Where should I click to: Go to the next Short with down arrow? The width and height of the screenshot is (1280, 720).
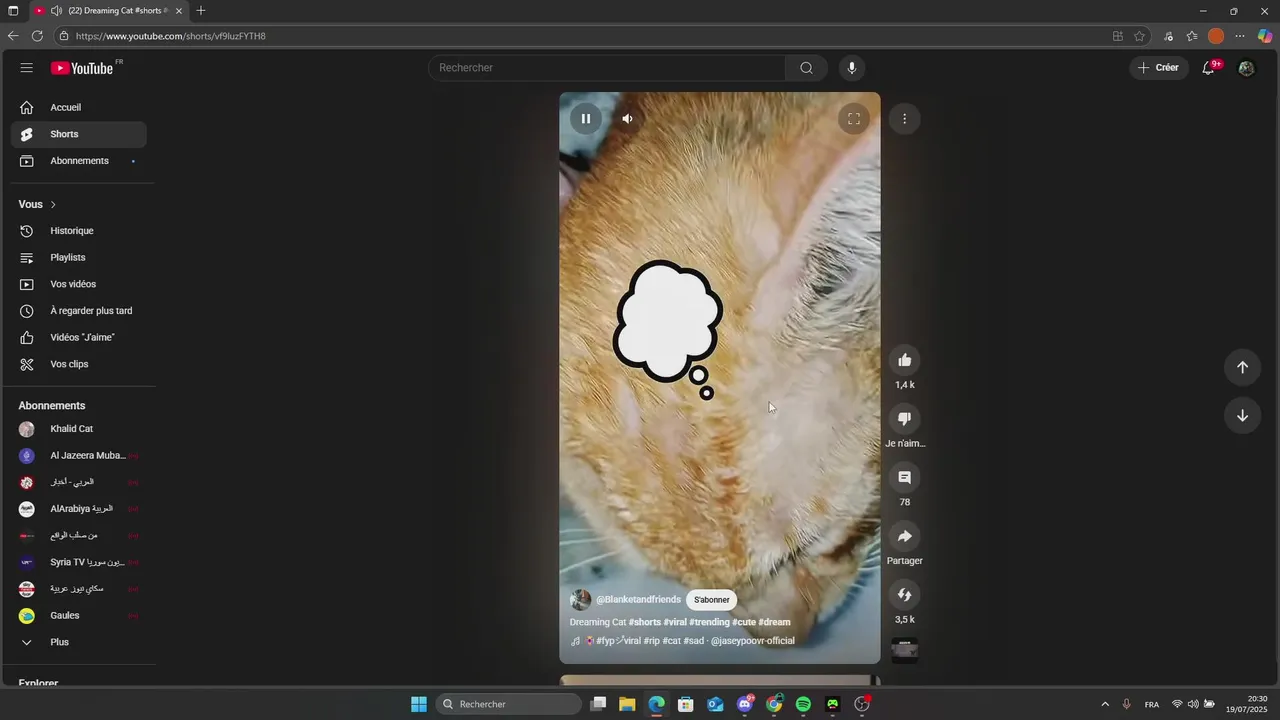[x=1242, y=416]
